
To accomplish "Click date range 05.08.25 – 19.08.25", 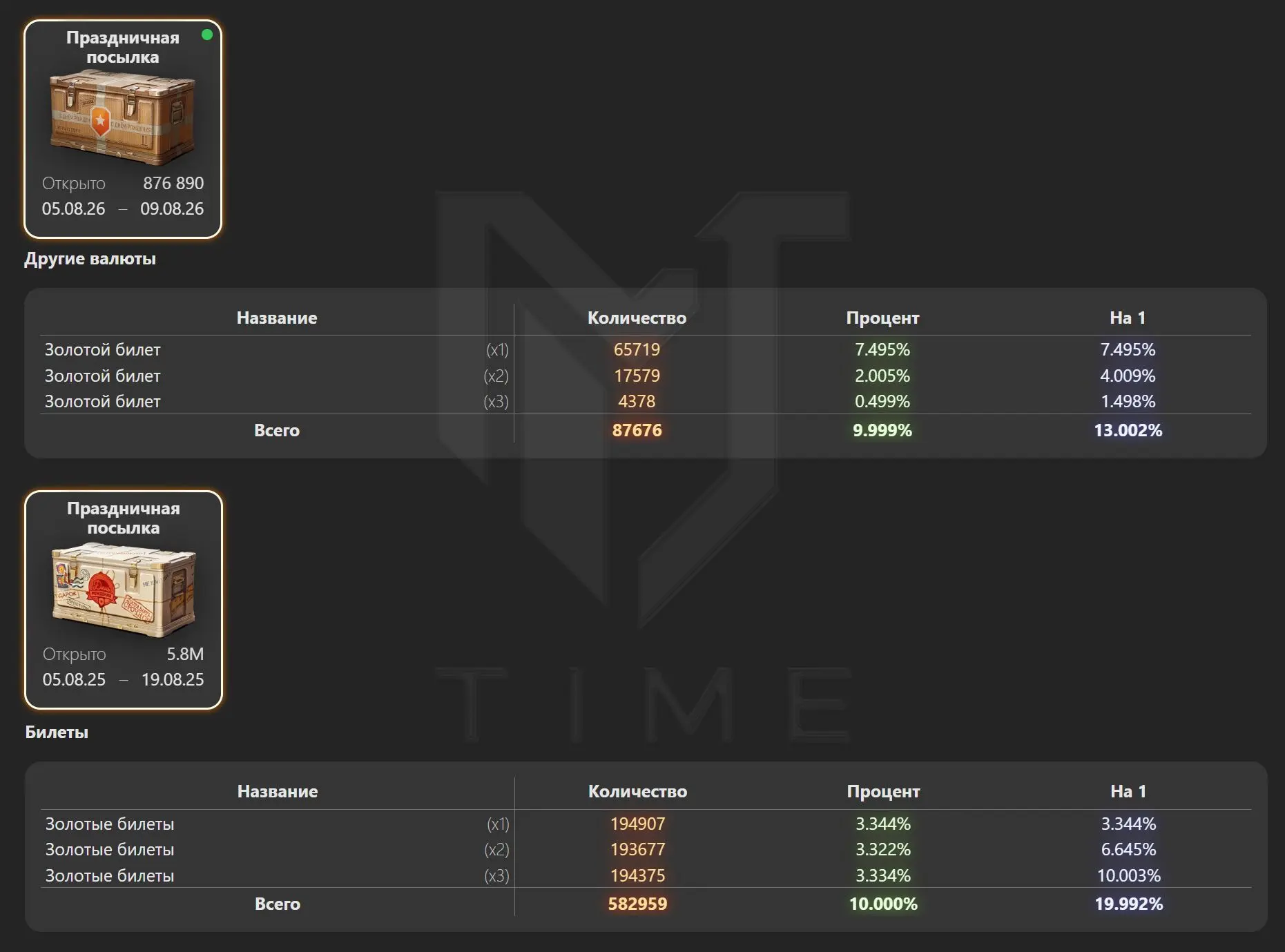I will pyautogui.click(x=123, y=679).
